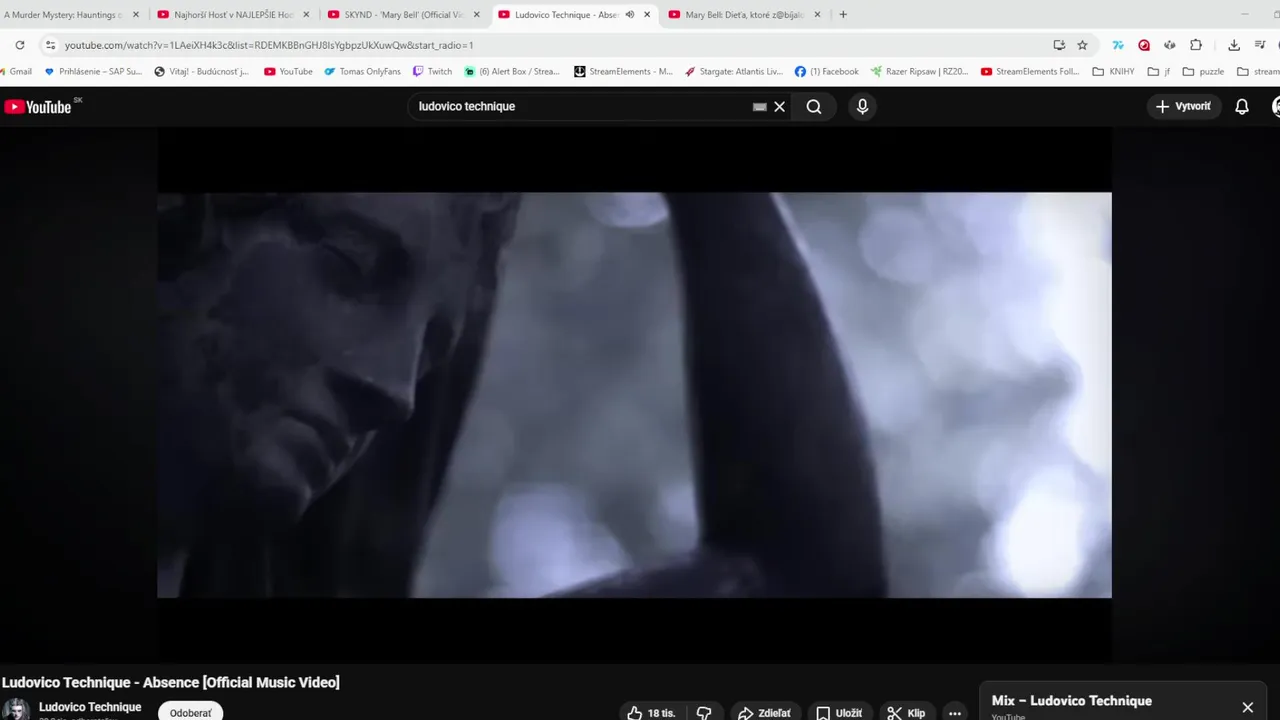Open the StreamElements - M... bookmark
This screenshot has height=720, width=1280.
(x=623, y=72)
